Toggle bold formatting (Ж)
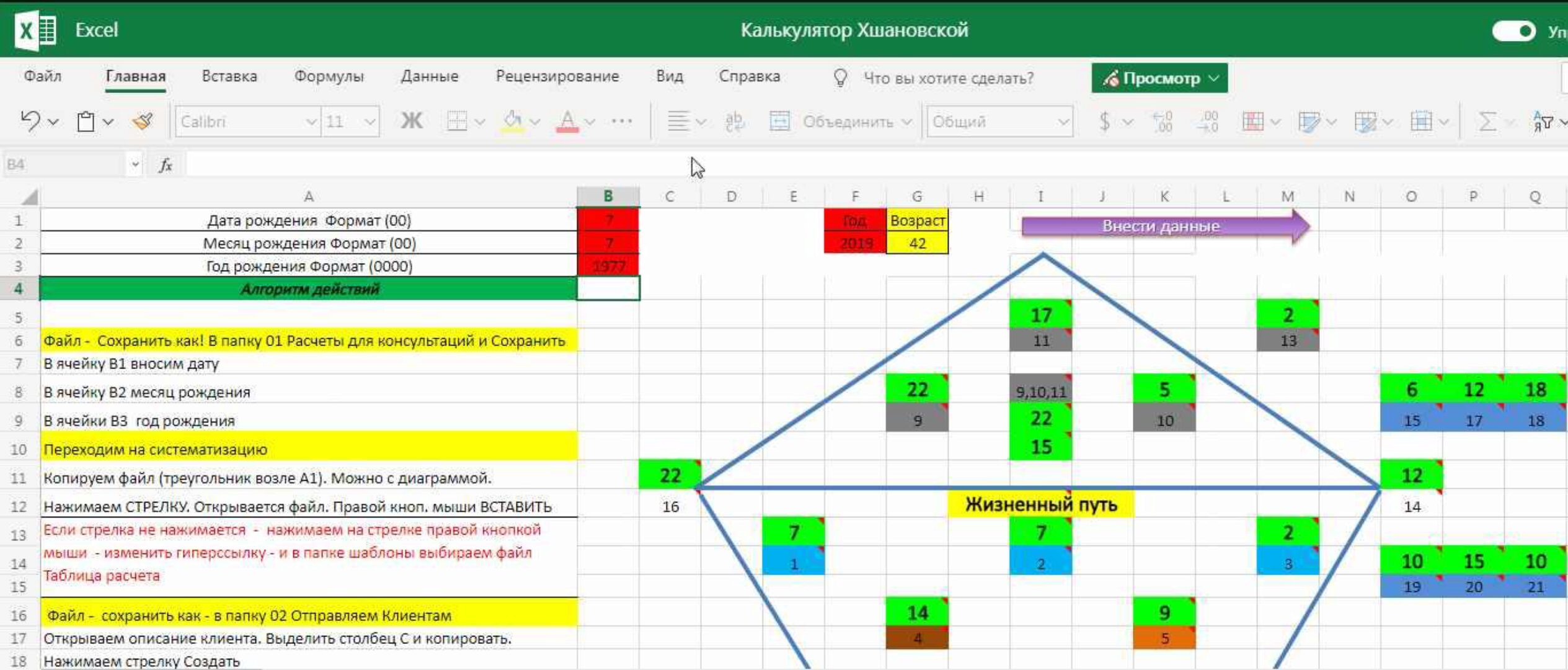Viewport: 1568px width, 670px height. 411,121
